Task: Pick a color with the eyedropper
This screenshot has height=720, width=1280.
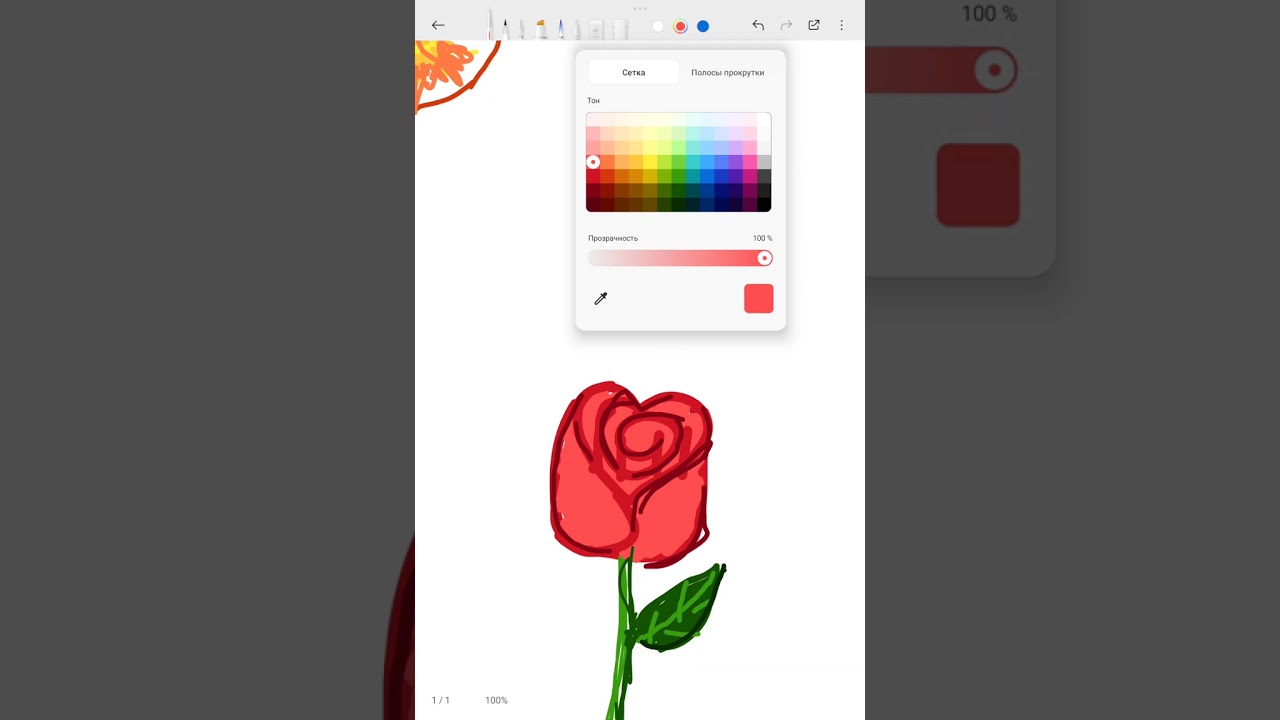Action: [601, 298]
